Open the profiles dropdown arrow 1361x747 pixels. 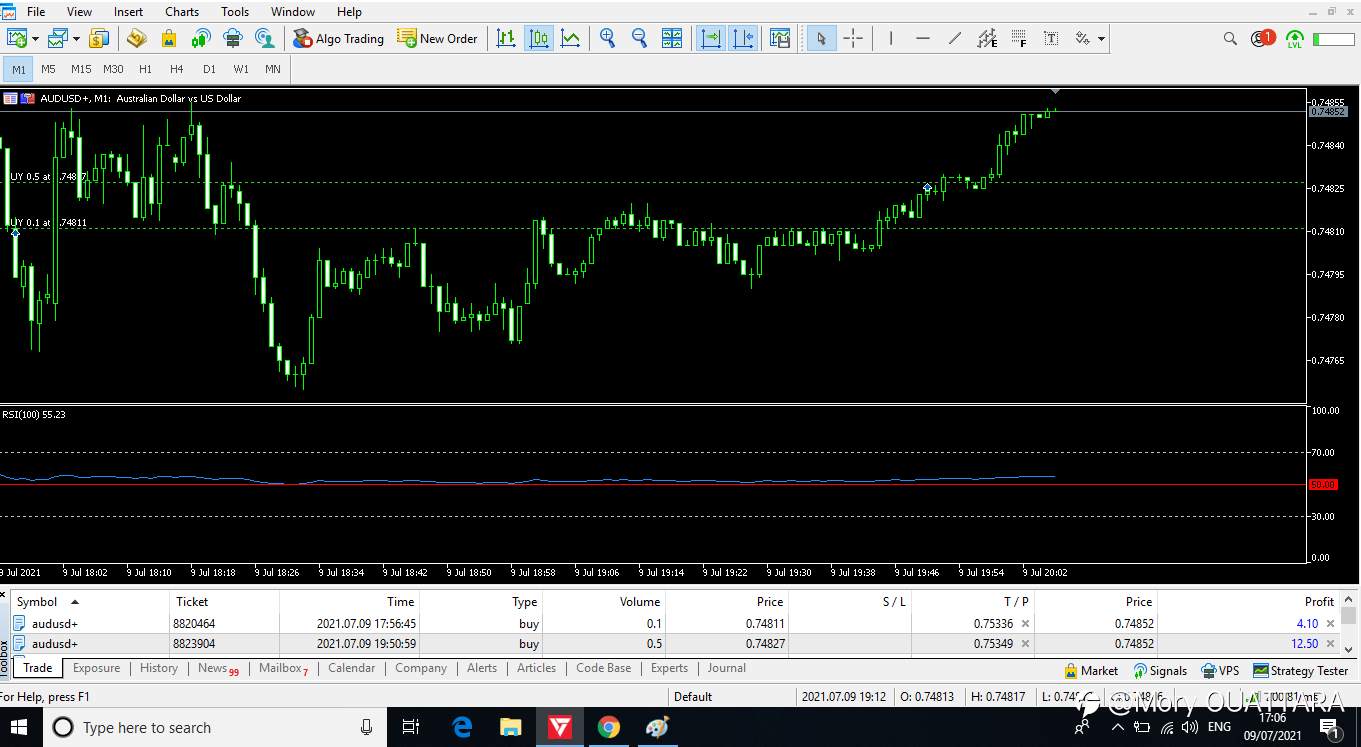[76, 40]
